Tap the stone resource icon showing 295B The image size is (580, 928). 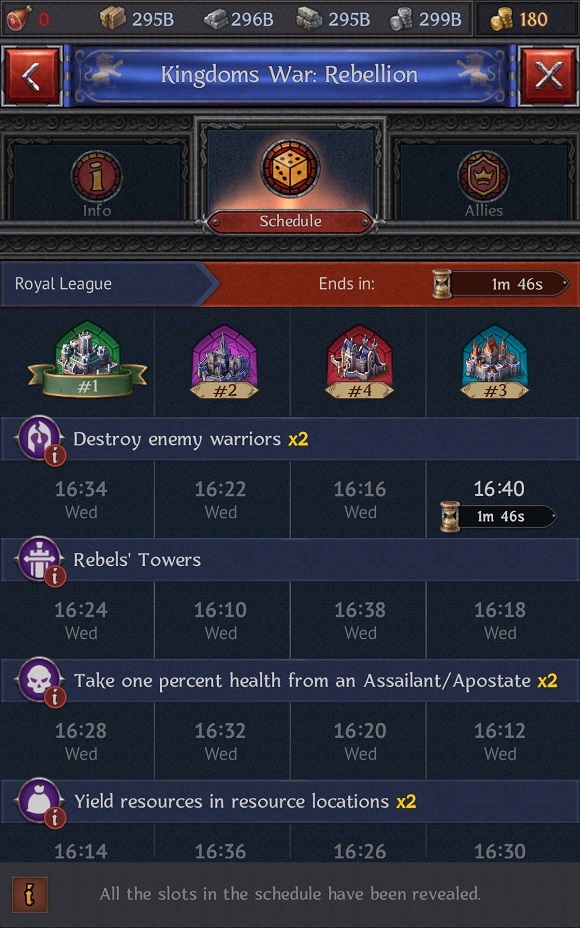point(310,20)
